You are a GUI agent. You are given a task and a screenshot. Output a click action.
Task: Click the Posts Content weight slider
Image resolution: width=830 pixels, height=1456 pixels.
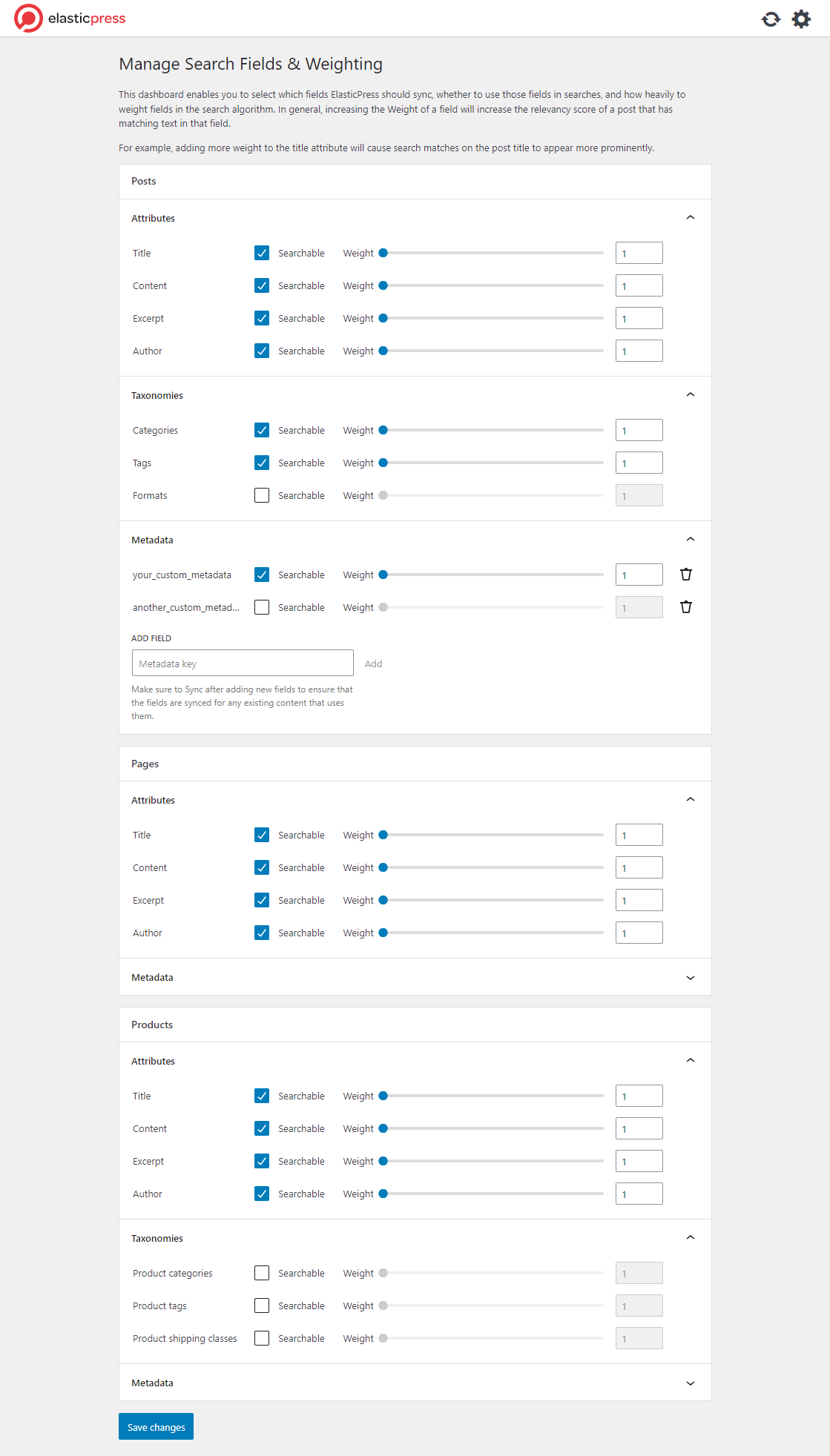tap(493, 285)
